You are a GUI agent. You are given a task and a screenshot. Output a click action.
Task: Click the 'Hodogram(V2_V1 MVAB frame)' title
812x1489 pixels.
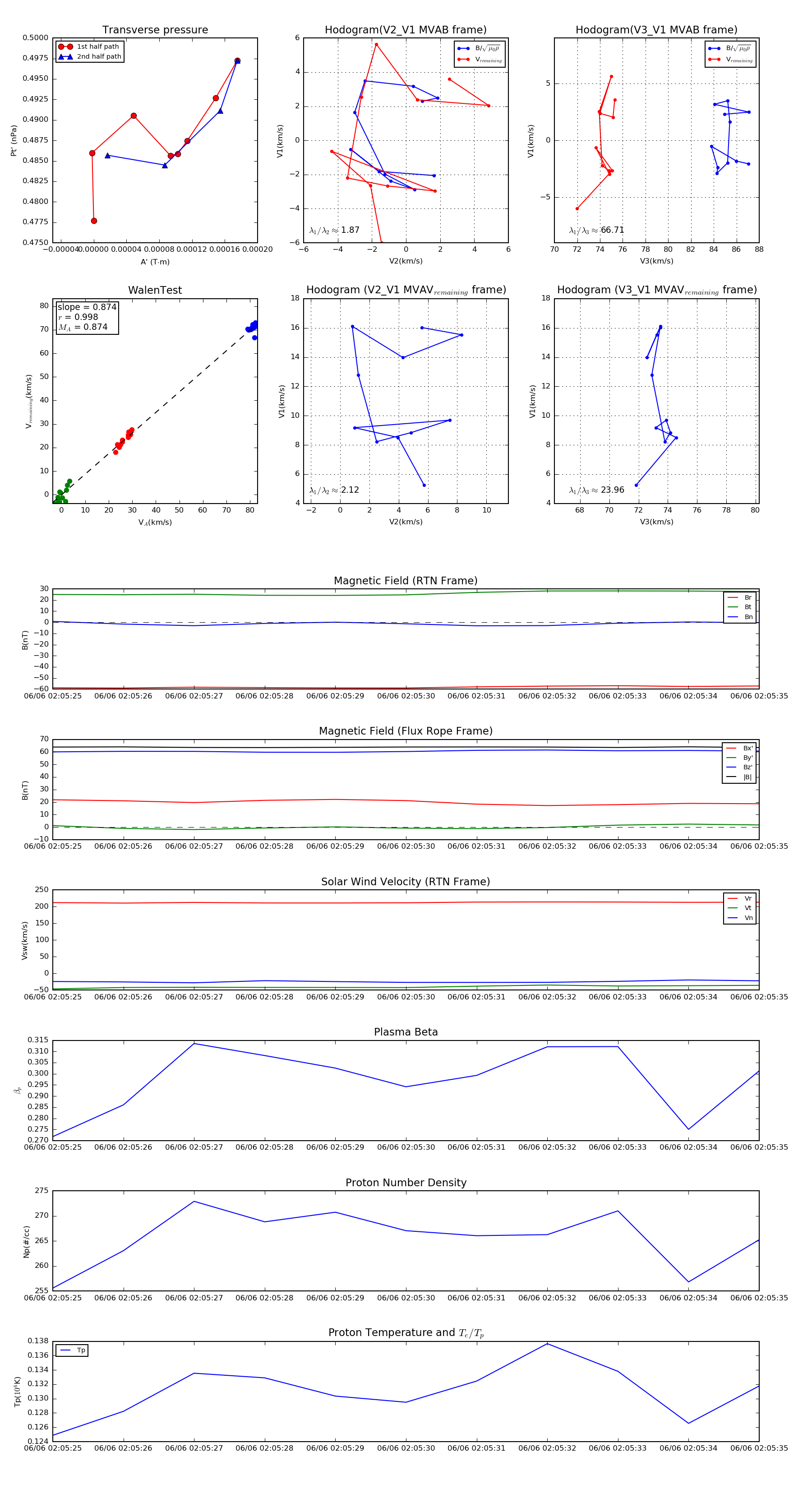pos(406,30)
